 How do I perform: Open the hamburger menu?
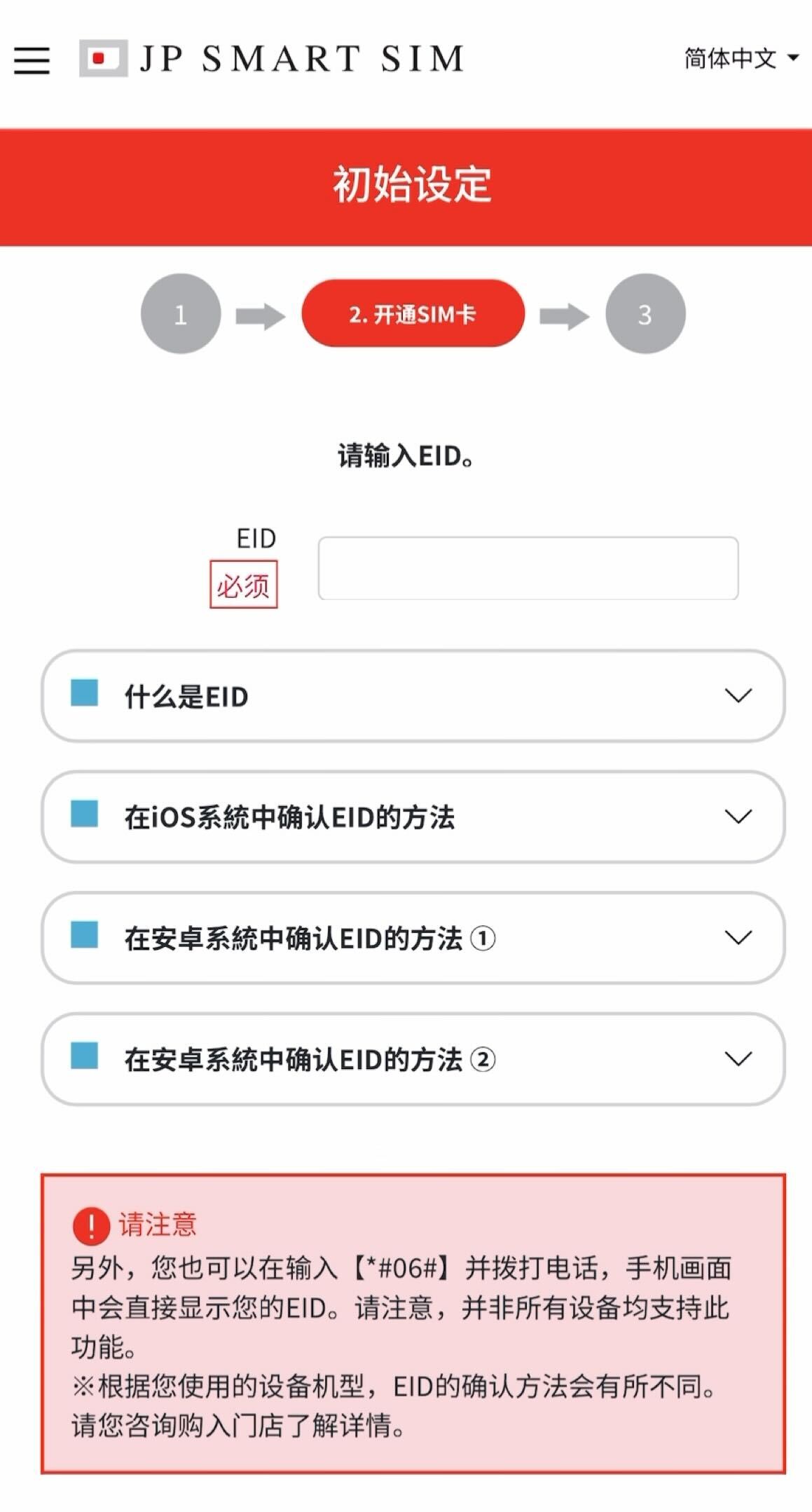(x=32, y=60)
